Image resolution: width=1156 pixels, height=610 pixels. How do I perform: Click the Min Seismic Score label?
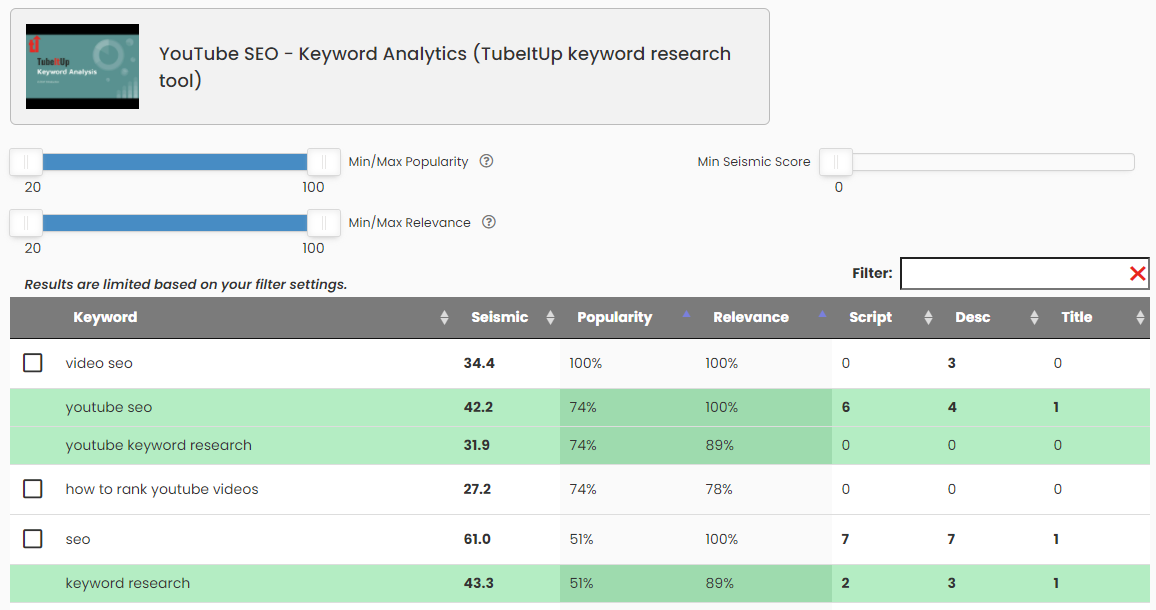pos(753,162)
